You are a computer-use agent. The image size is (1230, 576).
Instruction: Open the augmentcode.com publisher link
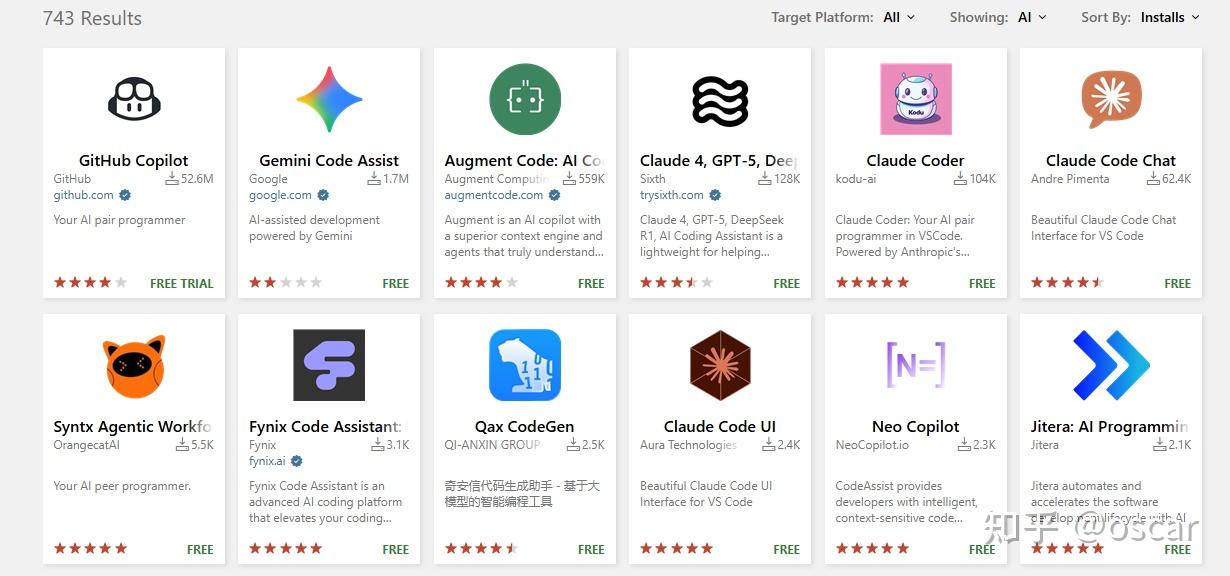pos(494,195)
